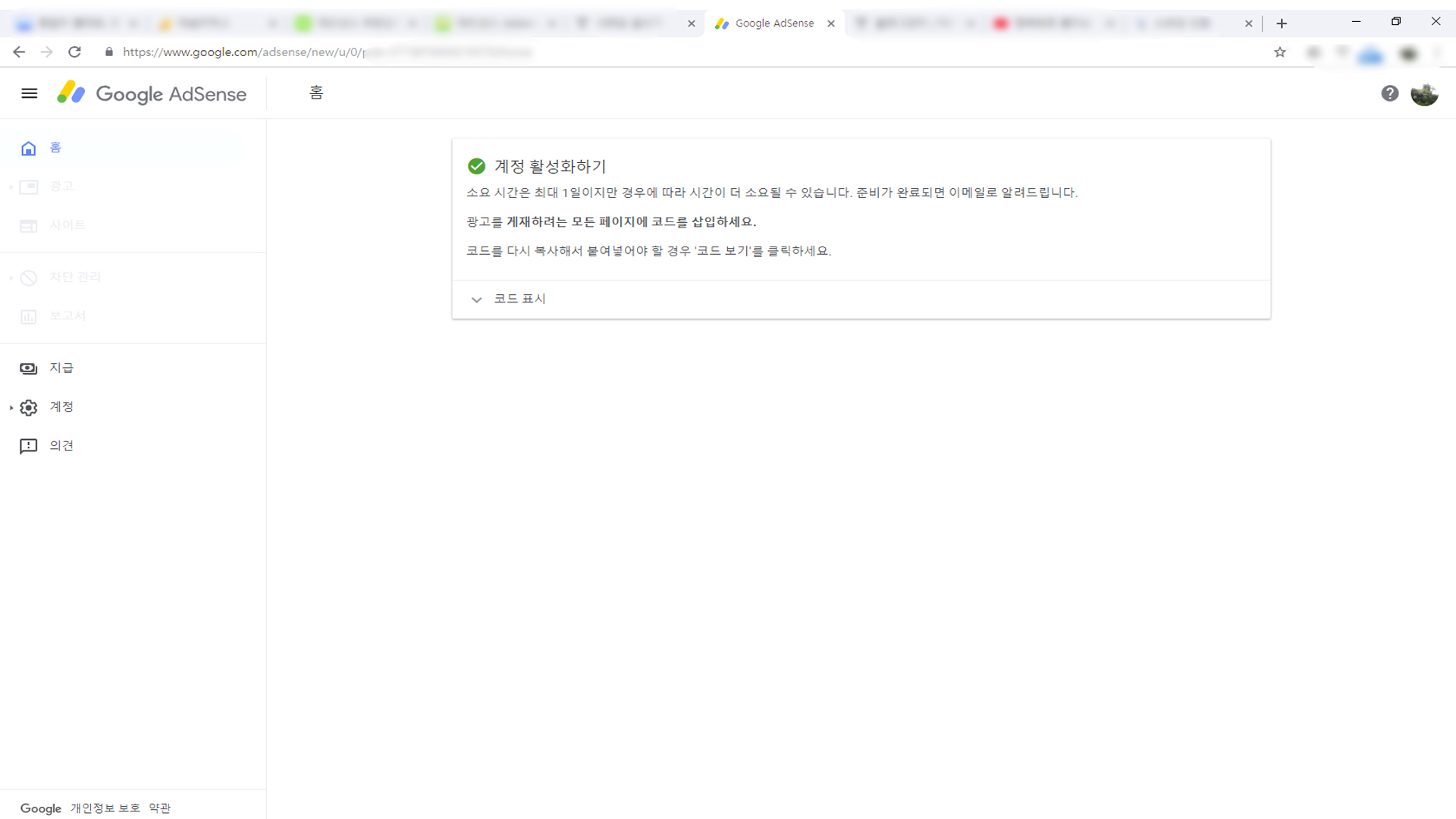This screenshot has width=1456, height=819.
Task: Open the 약관 terms link
Action: [x=159, y=808]
